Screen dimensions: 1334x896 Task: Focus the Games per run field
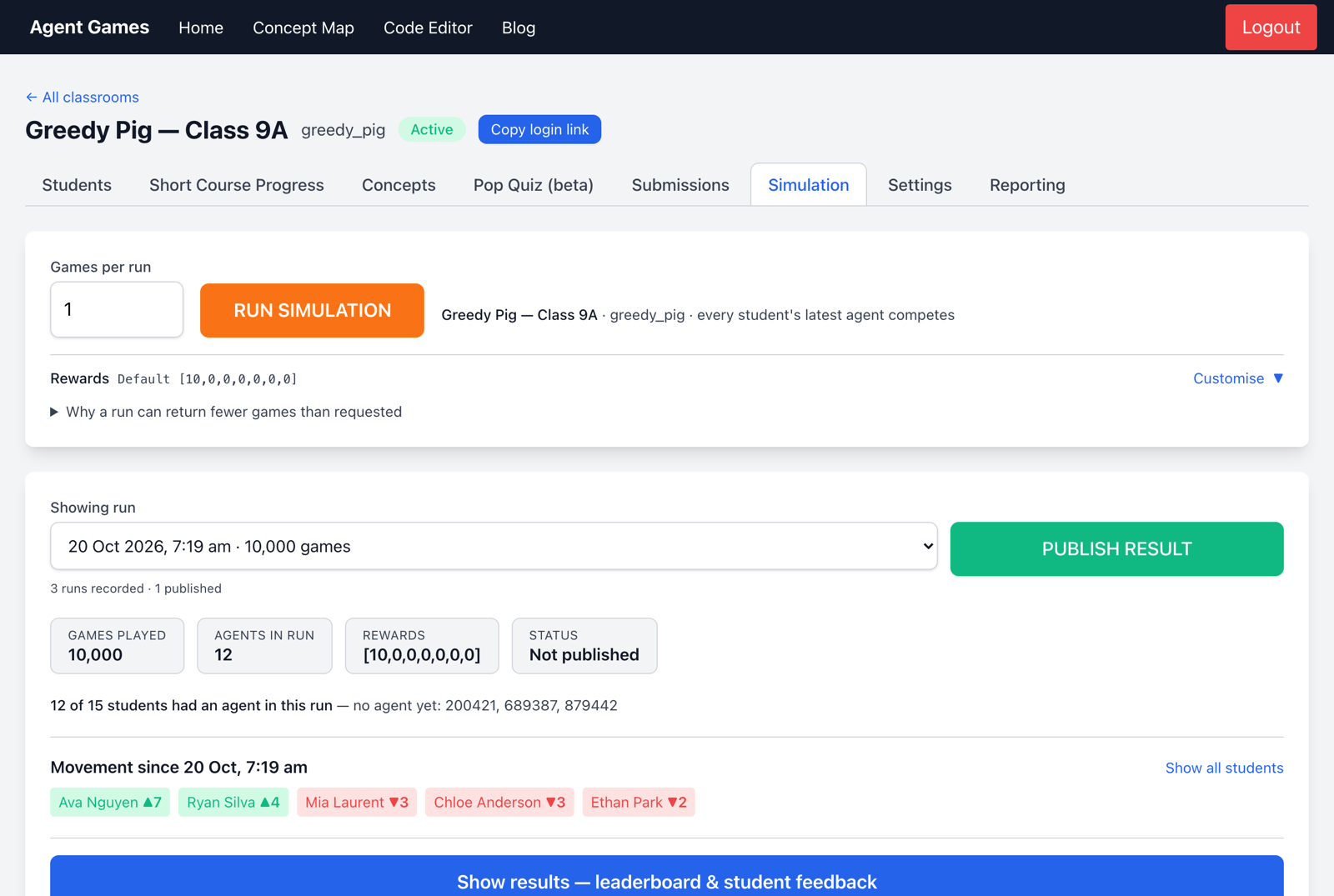tap(117, 310)
